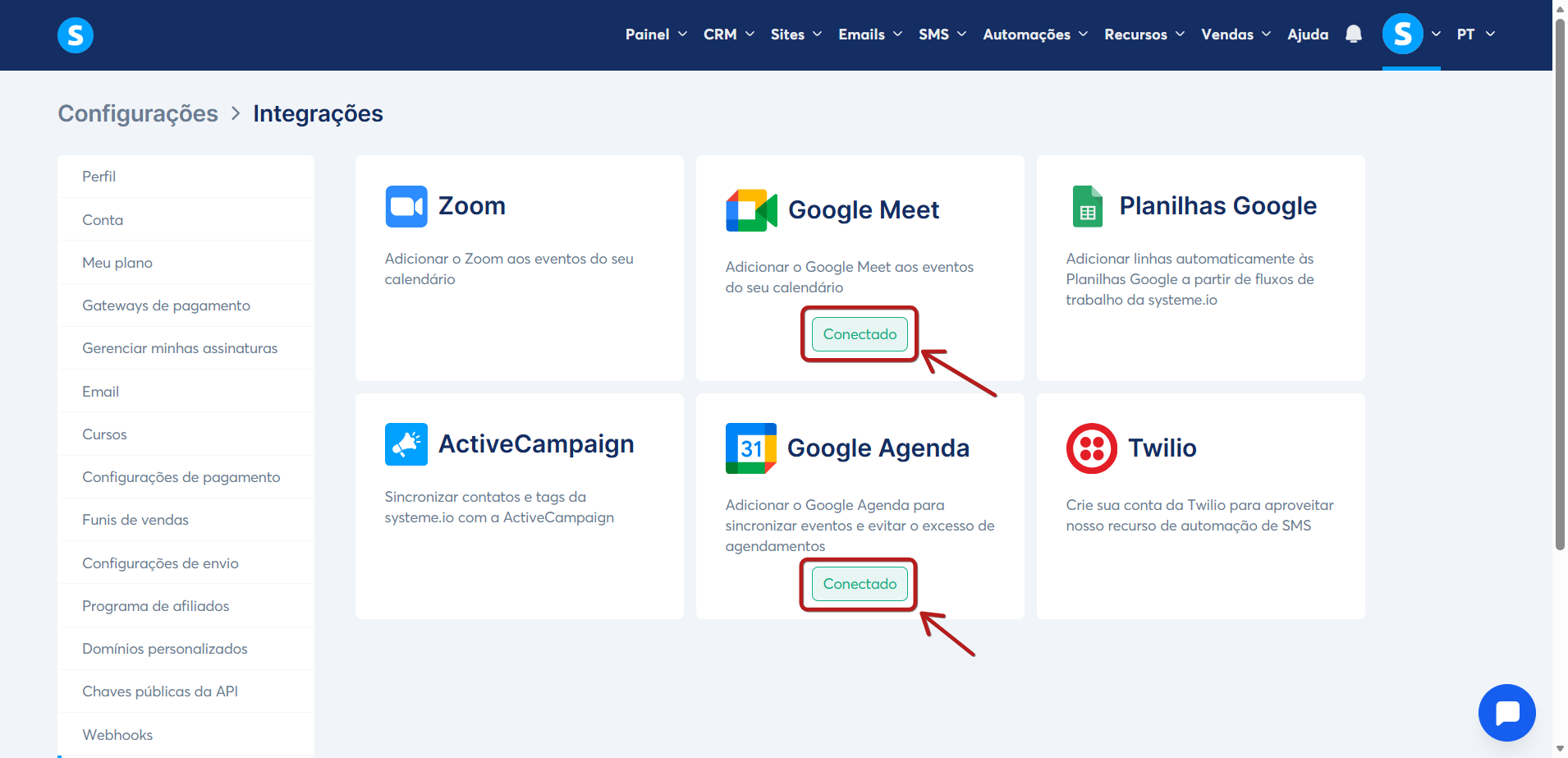Open Conta in the settings sidebar
The height and width of the screenshot is (758, 1568).
point(186,220)
